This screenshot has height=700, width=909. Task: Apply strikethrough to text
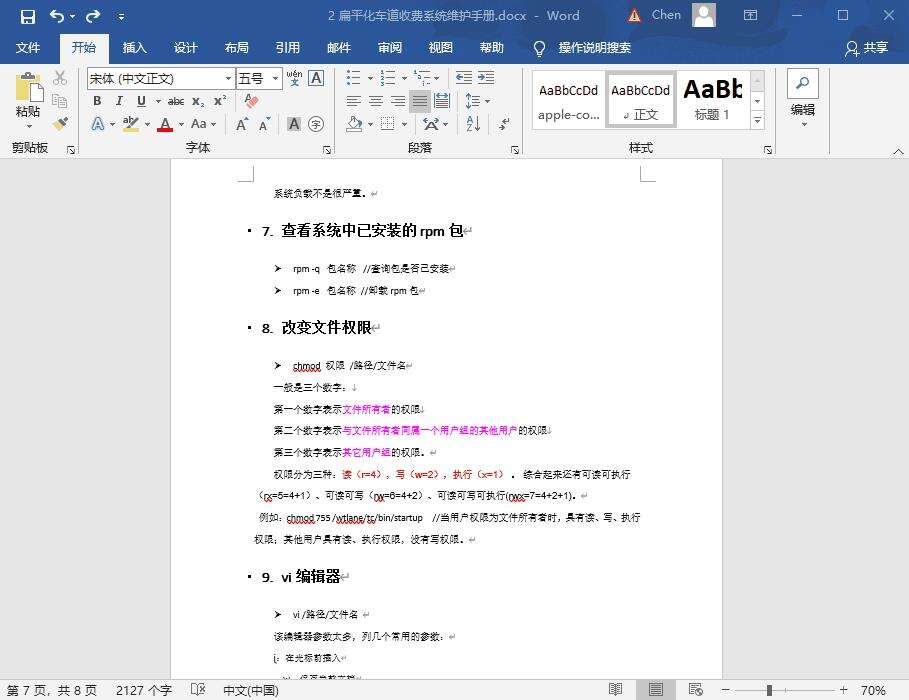coord(176,101)
